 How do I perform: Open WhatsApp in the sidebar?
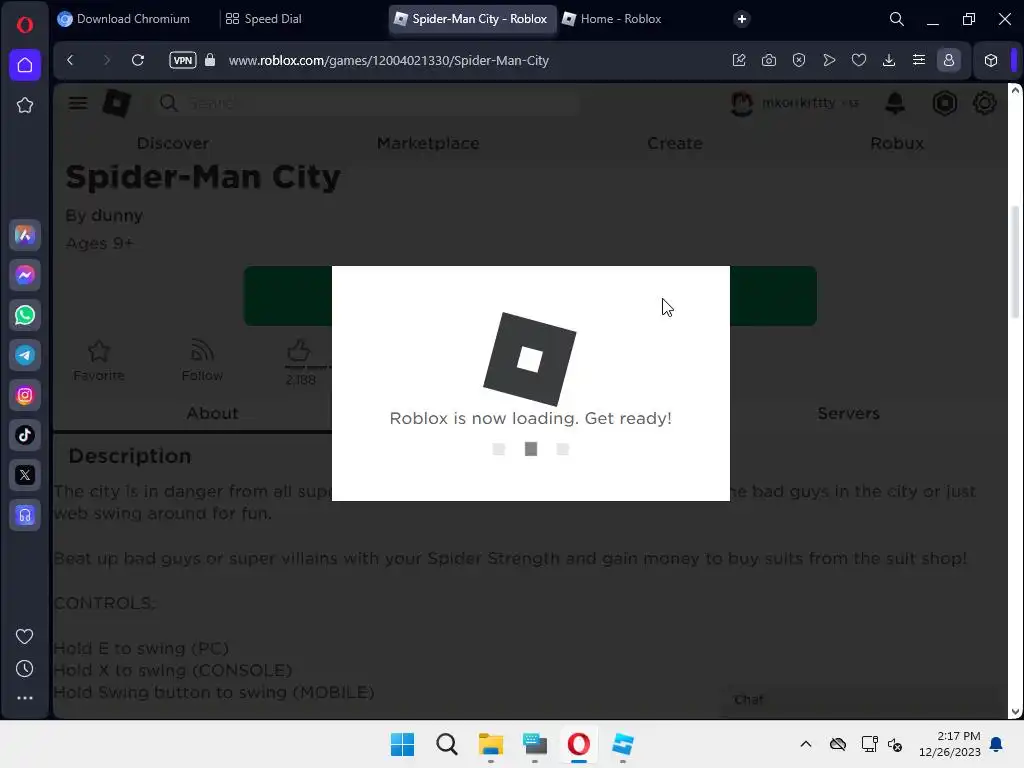(x=25, y=315)
